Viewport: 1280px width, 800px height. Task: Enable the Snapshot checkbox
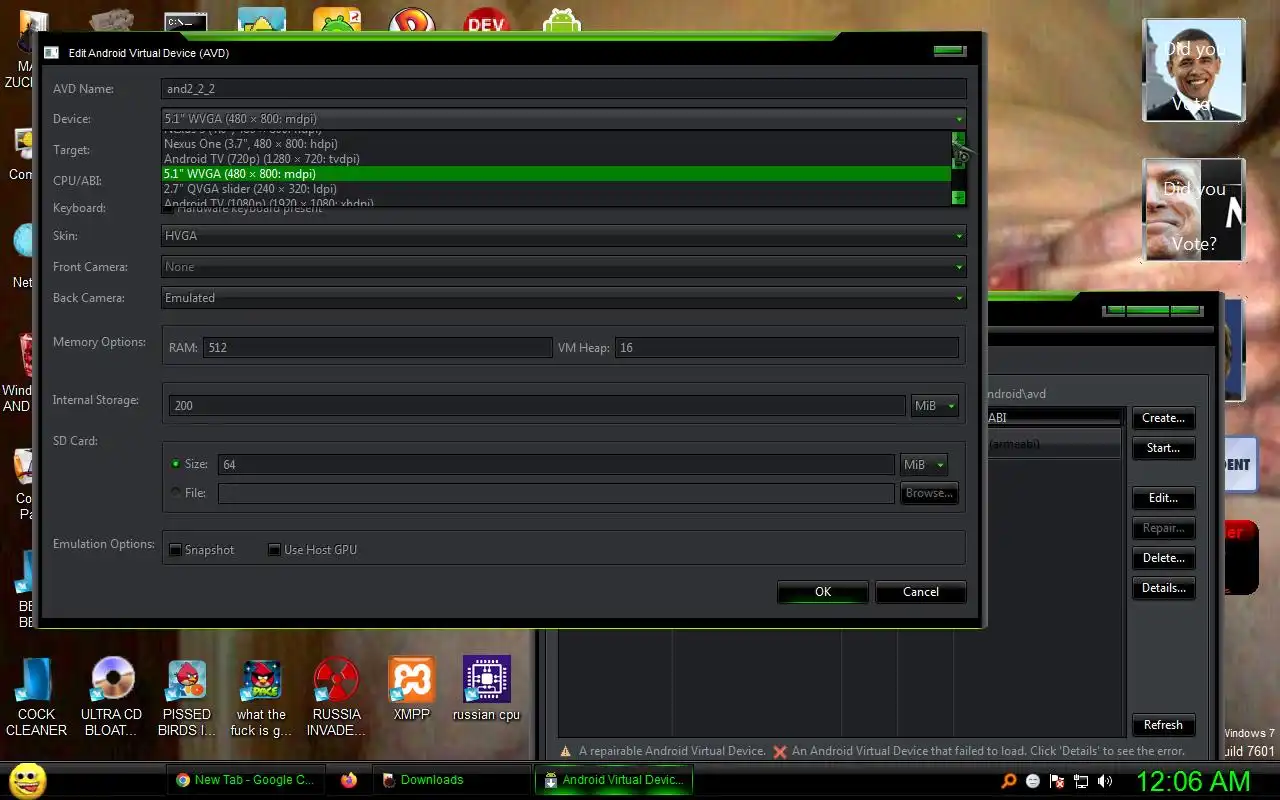[176, 550]
